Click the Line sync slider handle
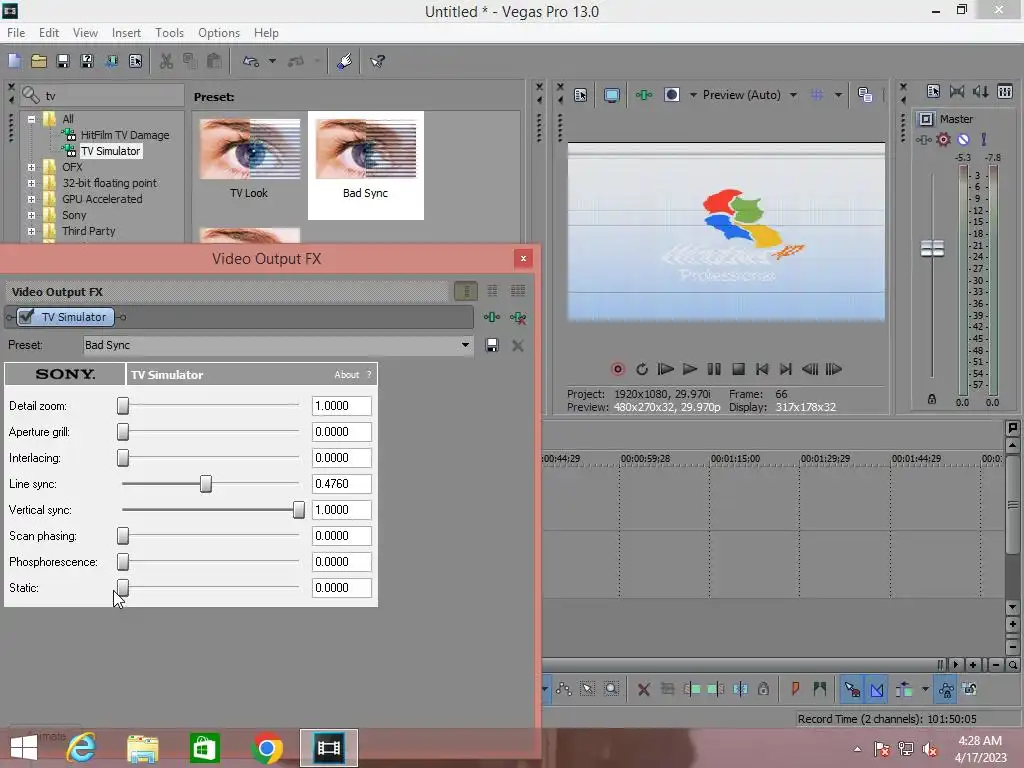This screenshot has height=768, width=1024. click(206, 484)
